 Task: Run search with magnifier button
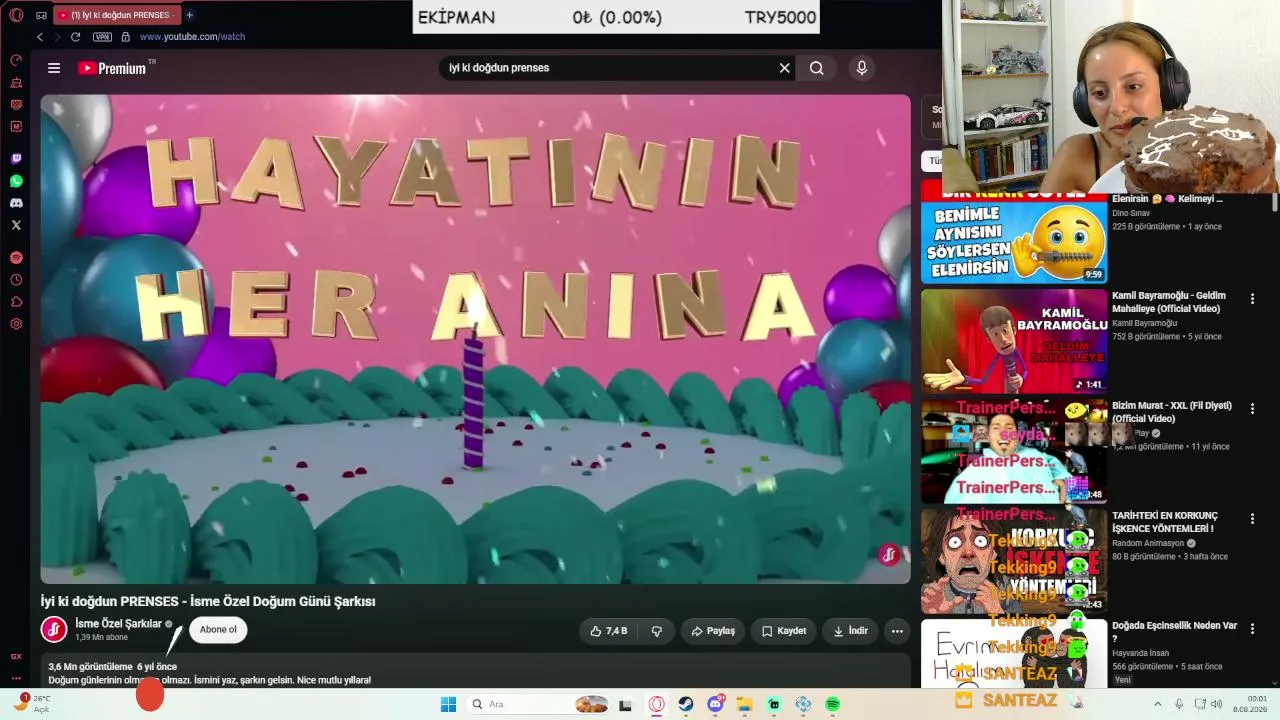[817, 68]
